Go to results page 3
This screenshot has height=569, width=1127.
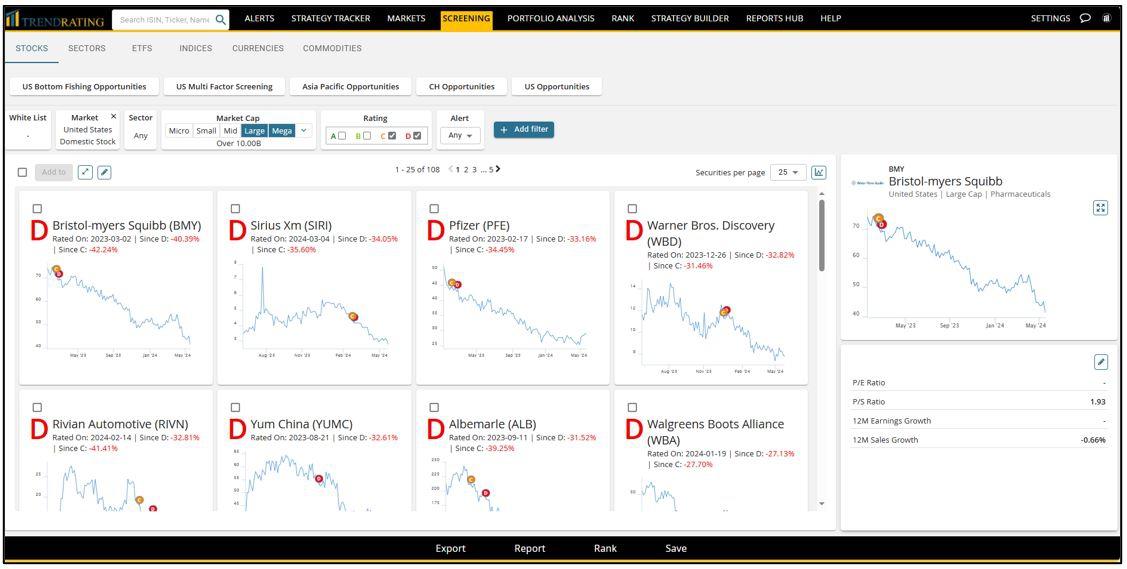[x=474, y=170]
